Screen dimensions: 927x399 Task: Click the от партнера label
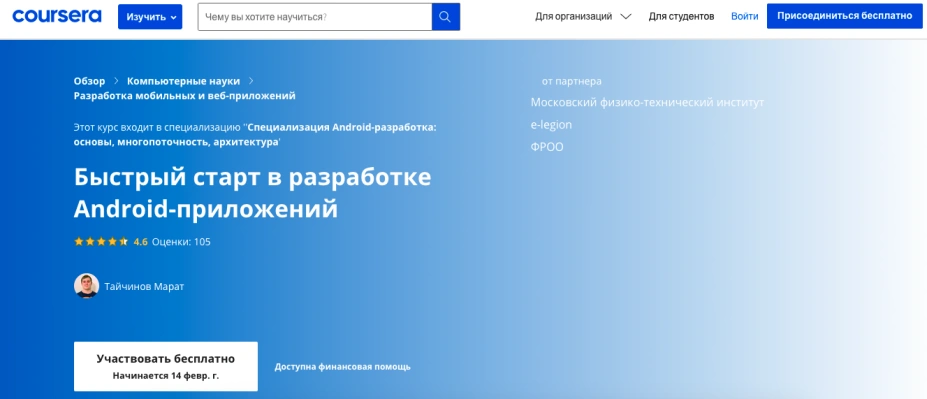[572, 82]
